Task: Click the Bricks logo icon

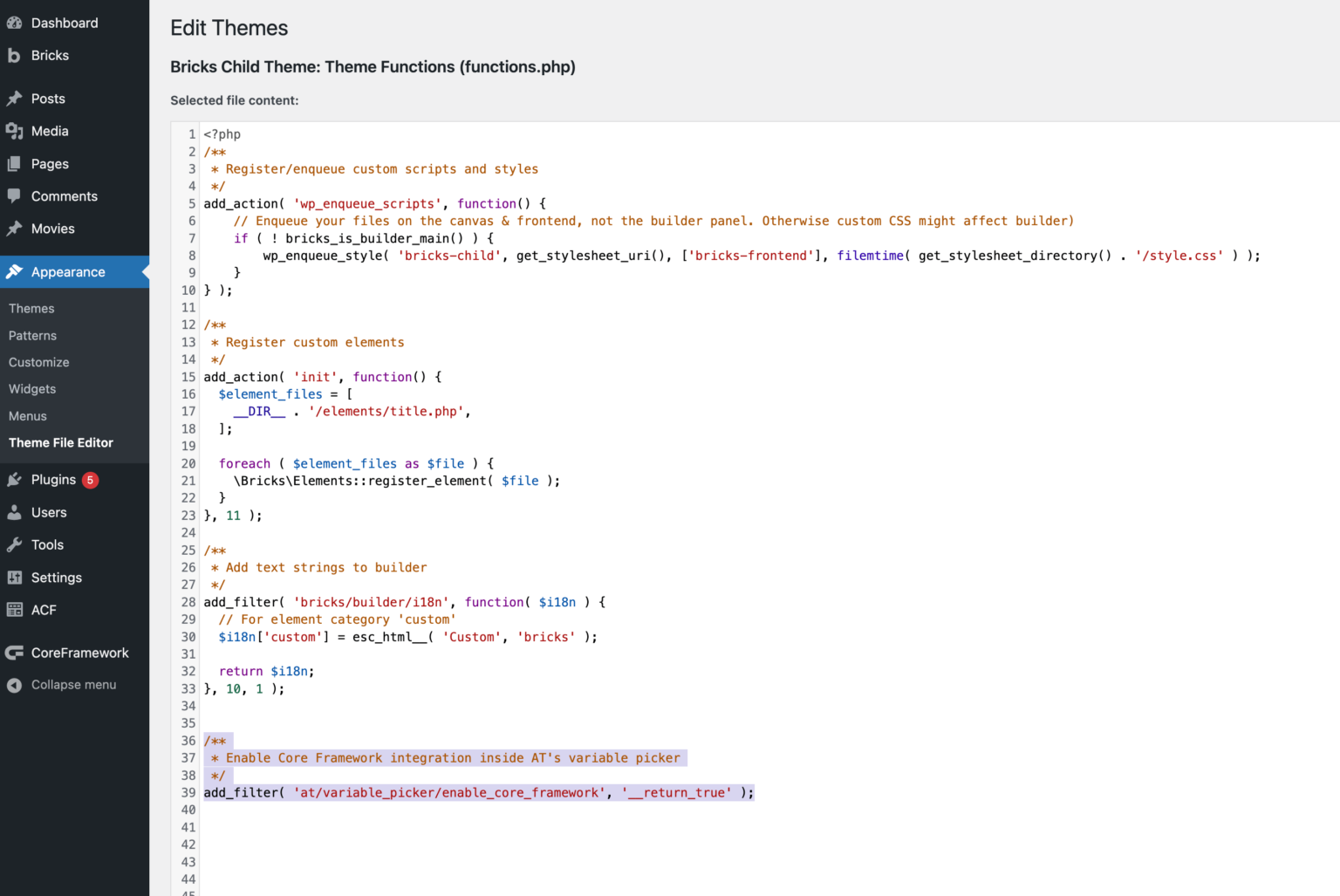Action: click(14, 56)
